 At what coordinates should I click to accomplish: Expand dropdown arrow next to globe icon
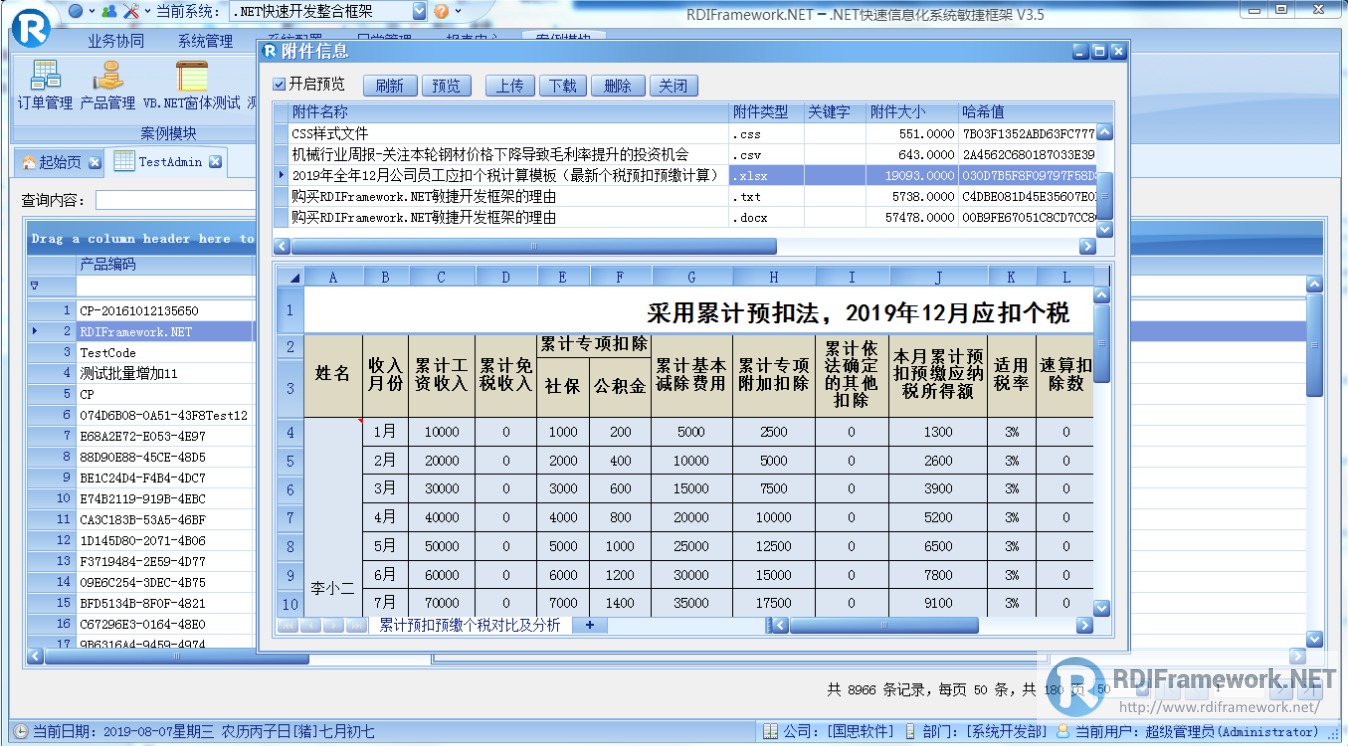click(91, 11)
